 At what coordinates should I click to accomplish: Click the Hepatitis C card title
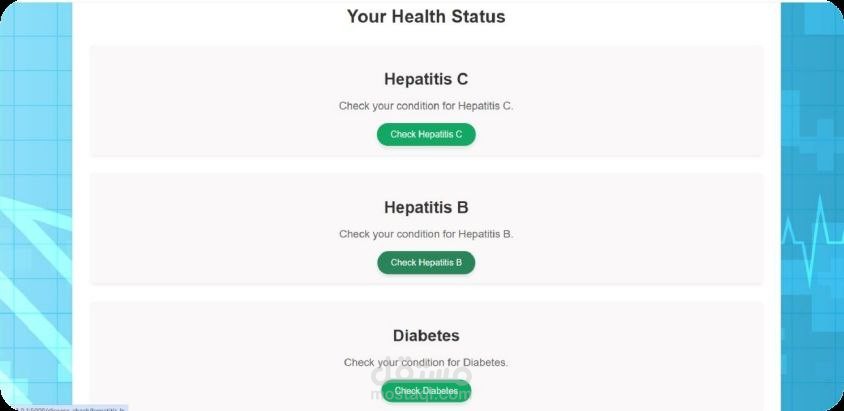point(426,79)
